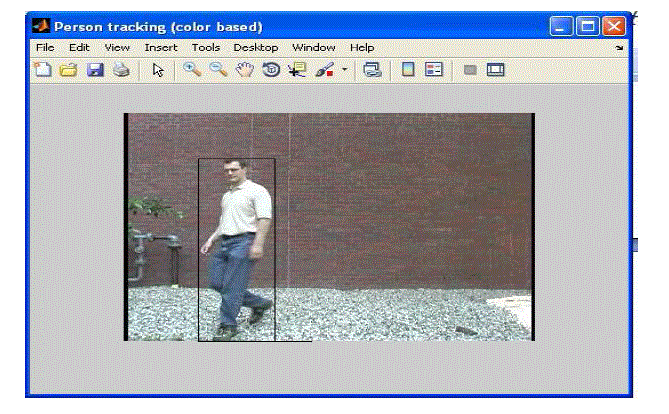Click the Link Plot icon
This screenshot has width=669, height=414.
click(x=372, y=70)
